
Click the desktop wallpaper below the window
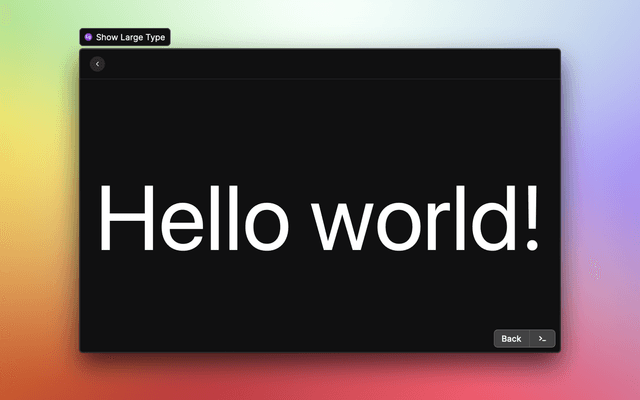pos(320,378)
